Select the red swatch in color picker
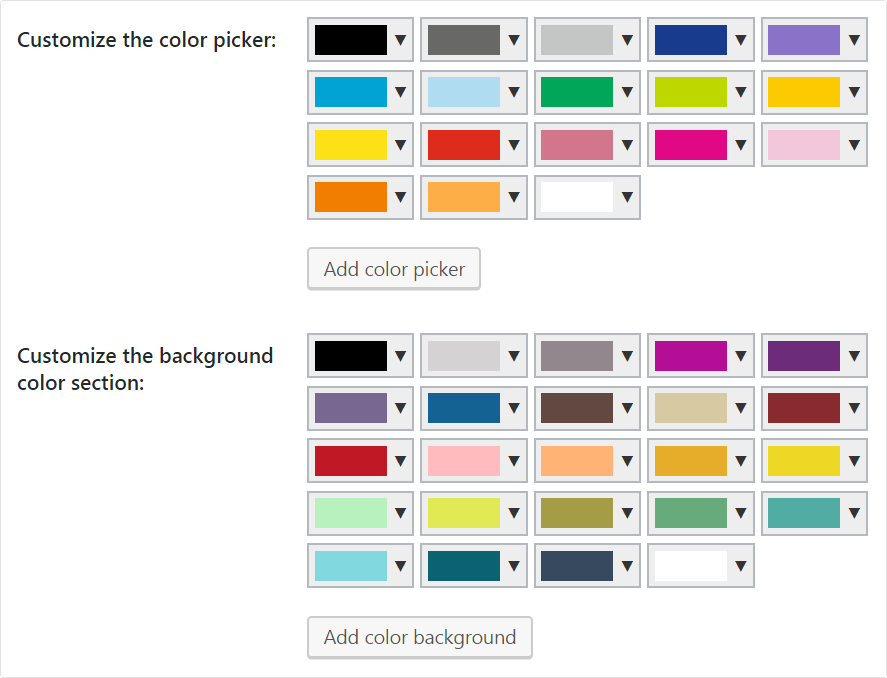The image size is (887, 678). (x=464, y=145)
